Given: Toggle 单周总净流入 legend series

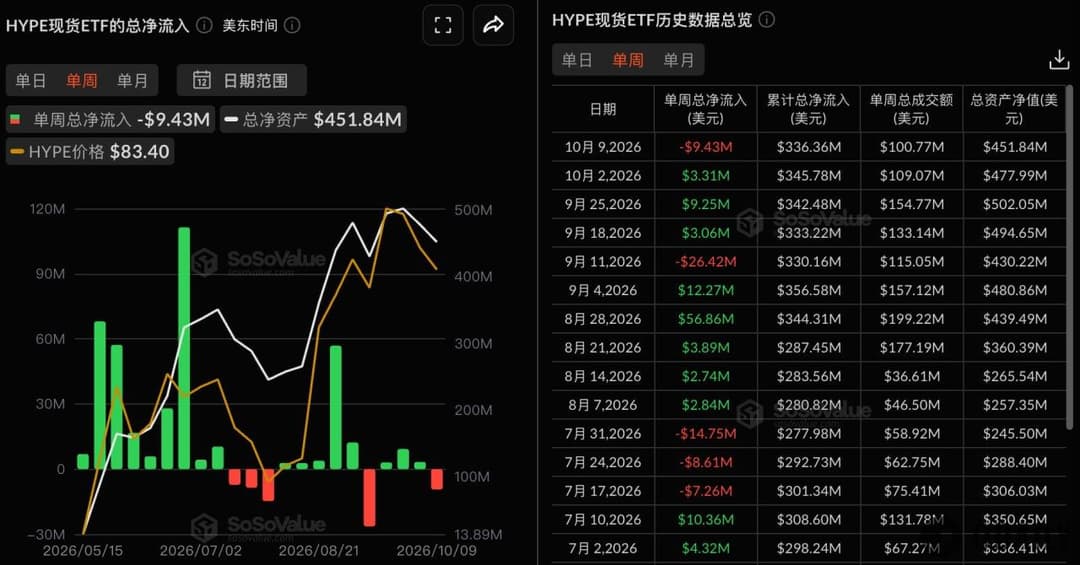Looking at the screenshot, I should click(111, 120).
